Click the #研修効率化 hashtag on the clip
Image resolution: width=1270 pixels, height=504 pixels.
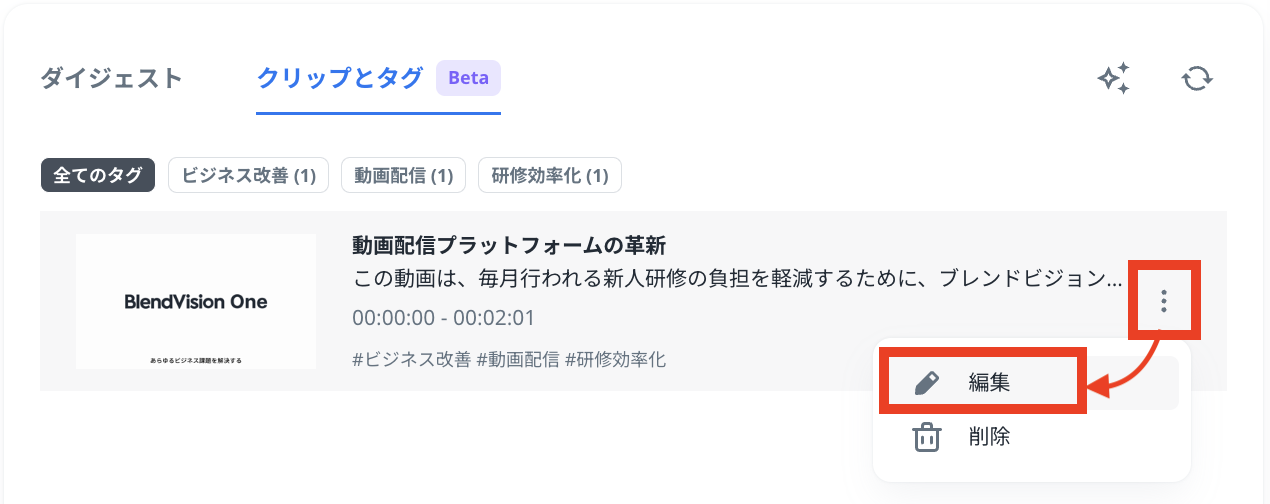point(615,359)
